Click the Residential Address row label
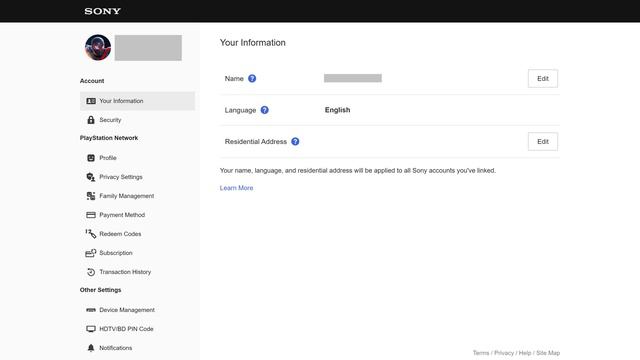The image size is (640, 360). (x=256, y=142)
